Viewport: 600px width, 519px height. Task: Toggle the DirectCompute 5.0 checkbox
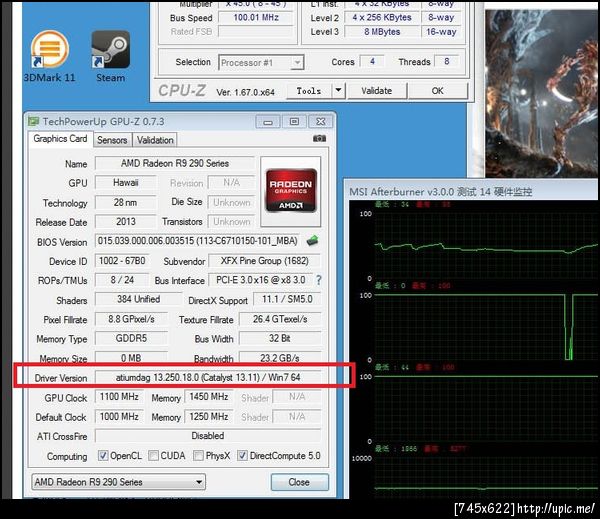[x=242, y=455]
